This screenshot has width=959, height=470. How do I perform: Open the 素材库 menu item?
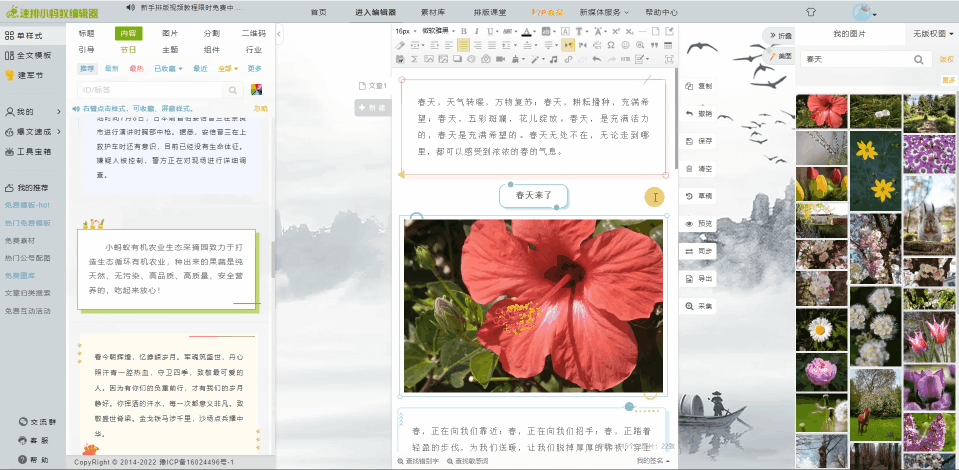[432, 12]
